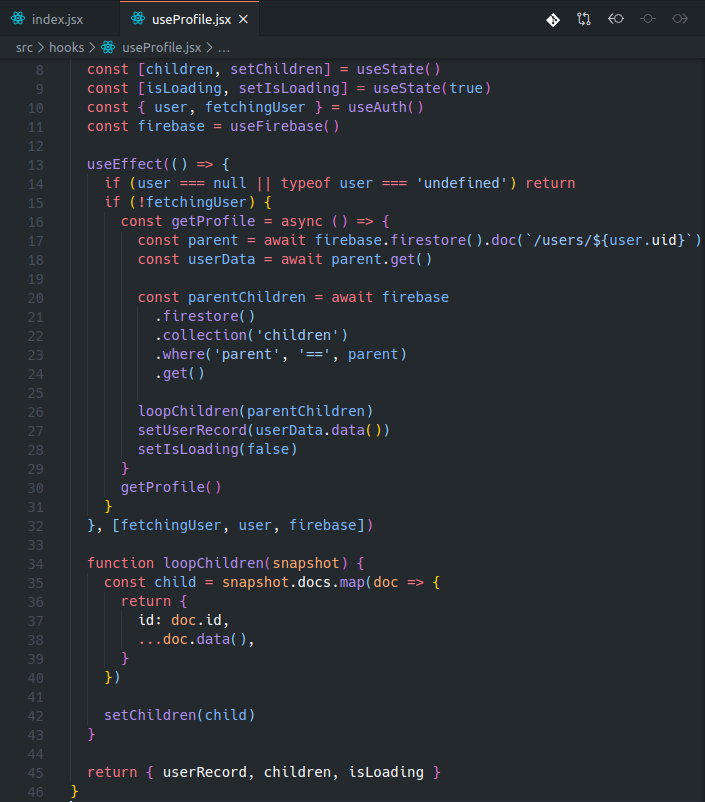Viewport: 705px width, 802px height.
Task: Click the React icon in breadcrumb
Action: [108, 47]
